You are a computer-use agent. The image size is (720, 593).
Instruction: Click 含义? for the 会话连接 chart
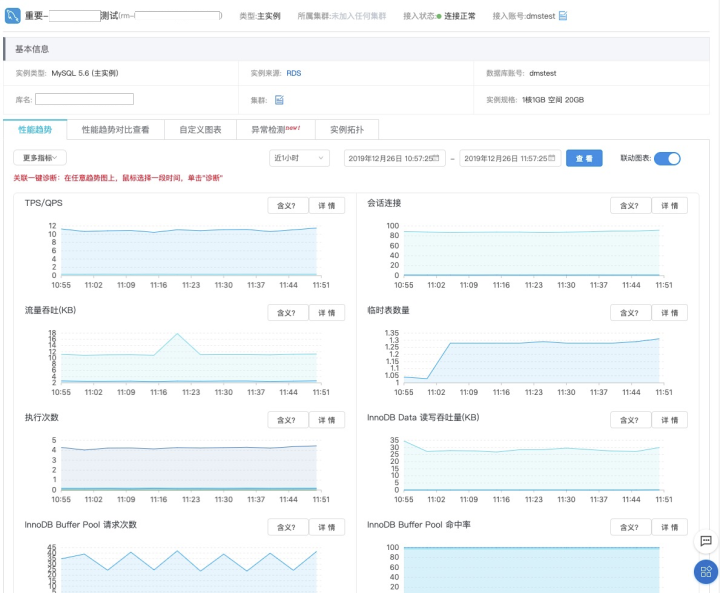coord(630,205)
